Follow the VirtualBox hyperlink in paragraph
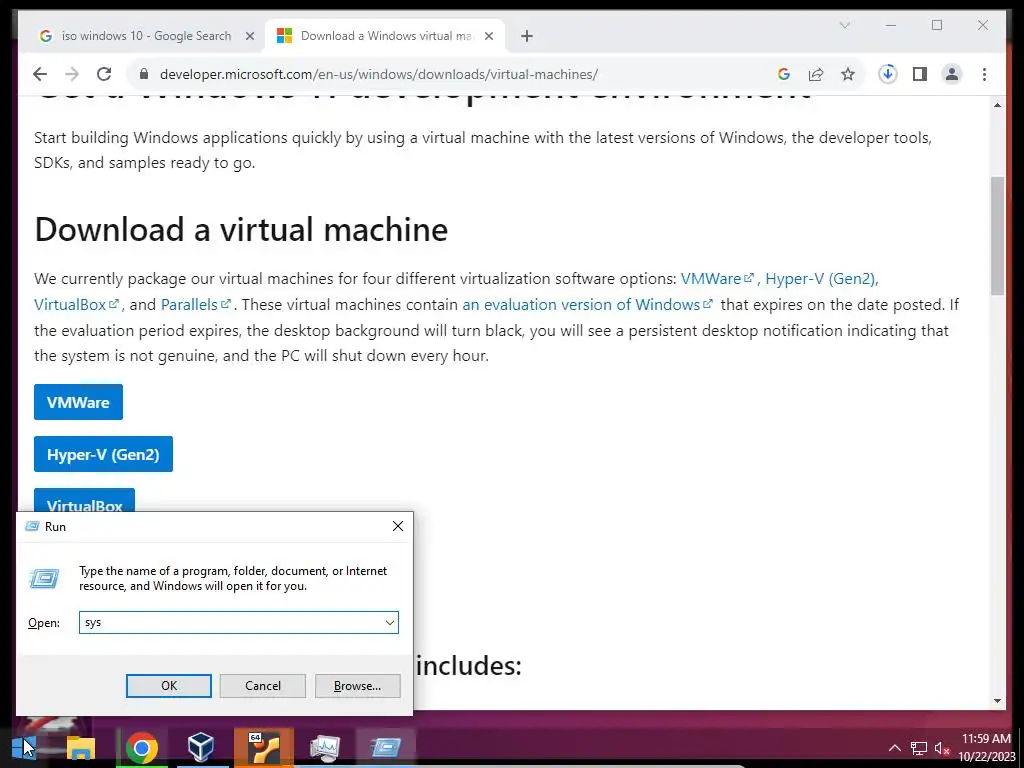 tap(76, 305)
